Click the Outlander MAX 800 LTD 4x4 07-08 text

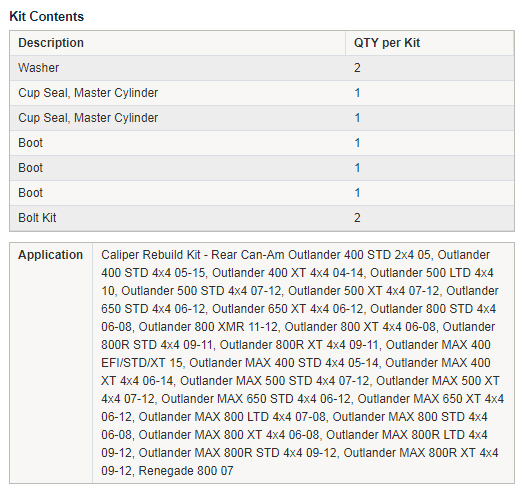pyautogui.click(x=232, y=417)
